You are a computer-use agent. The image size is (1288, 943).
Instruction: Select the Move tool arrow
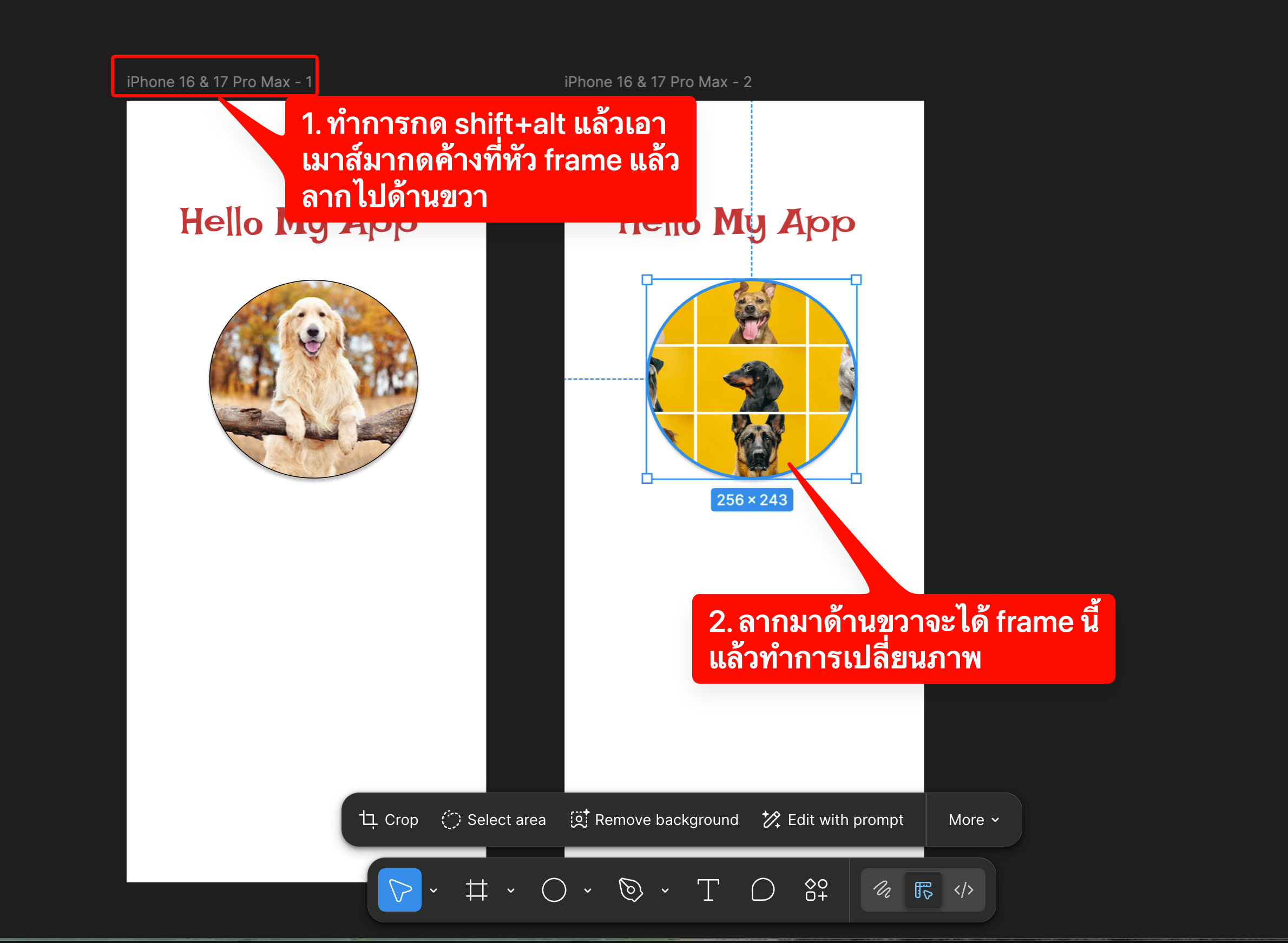[399, 889]
